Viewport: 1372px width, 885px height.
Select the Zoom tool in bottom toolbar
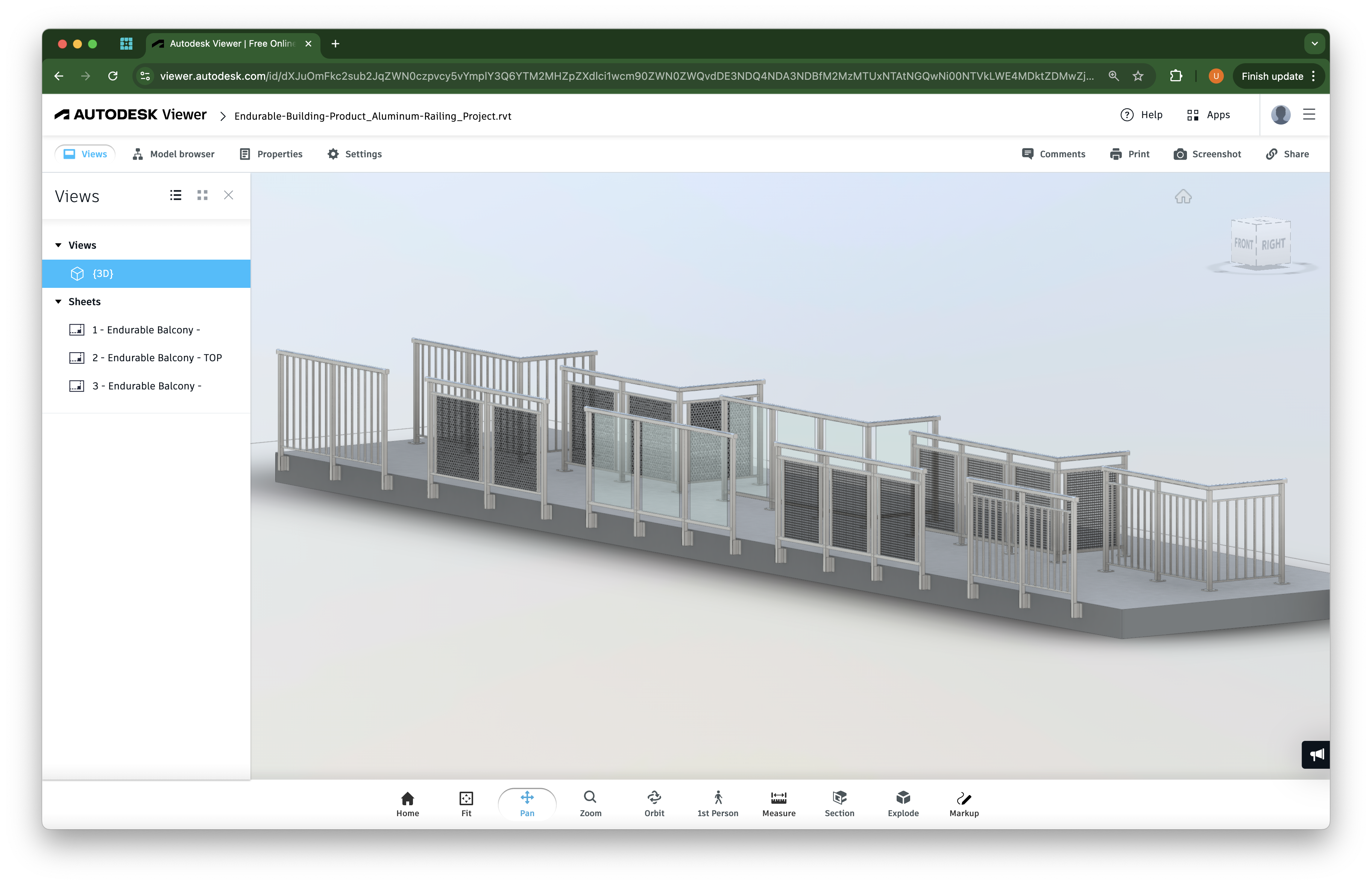590,803
